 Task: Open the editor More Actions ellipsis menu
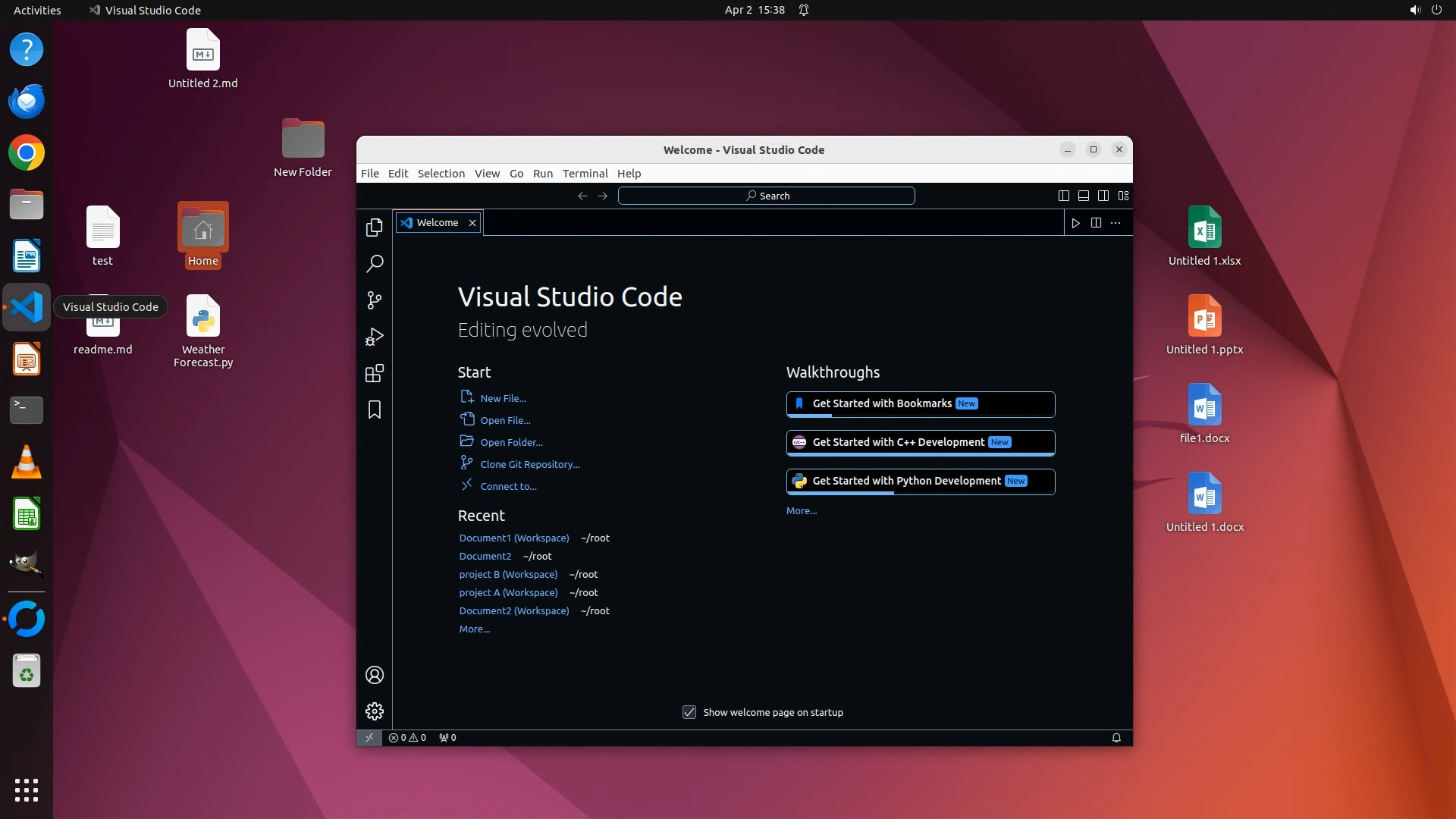point(1116,223)
